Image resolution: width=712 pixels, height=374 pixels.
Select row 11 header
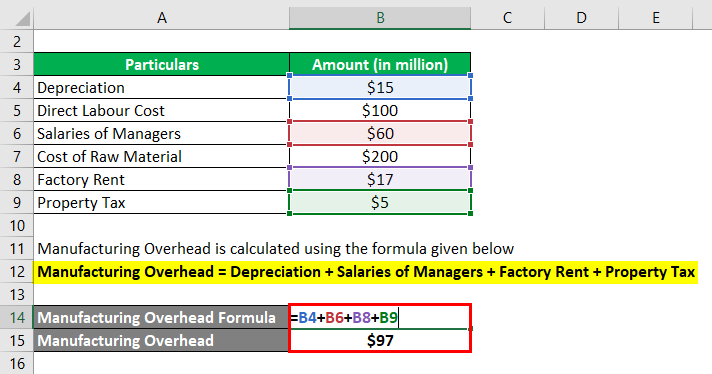[x=17, y=249]
